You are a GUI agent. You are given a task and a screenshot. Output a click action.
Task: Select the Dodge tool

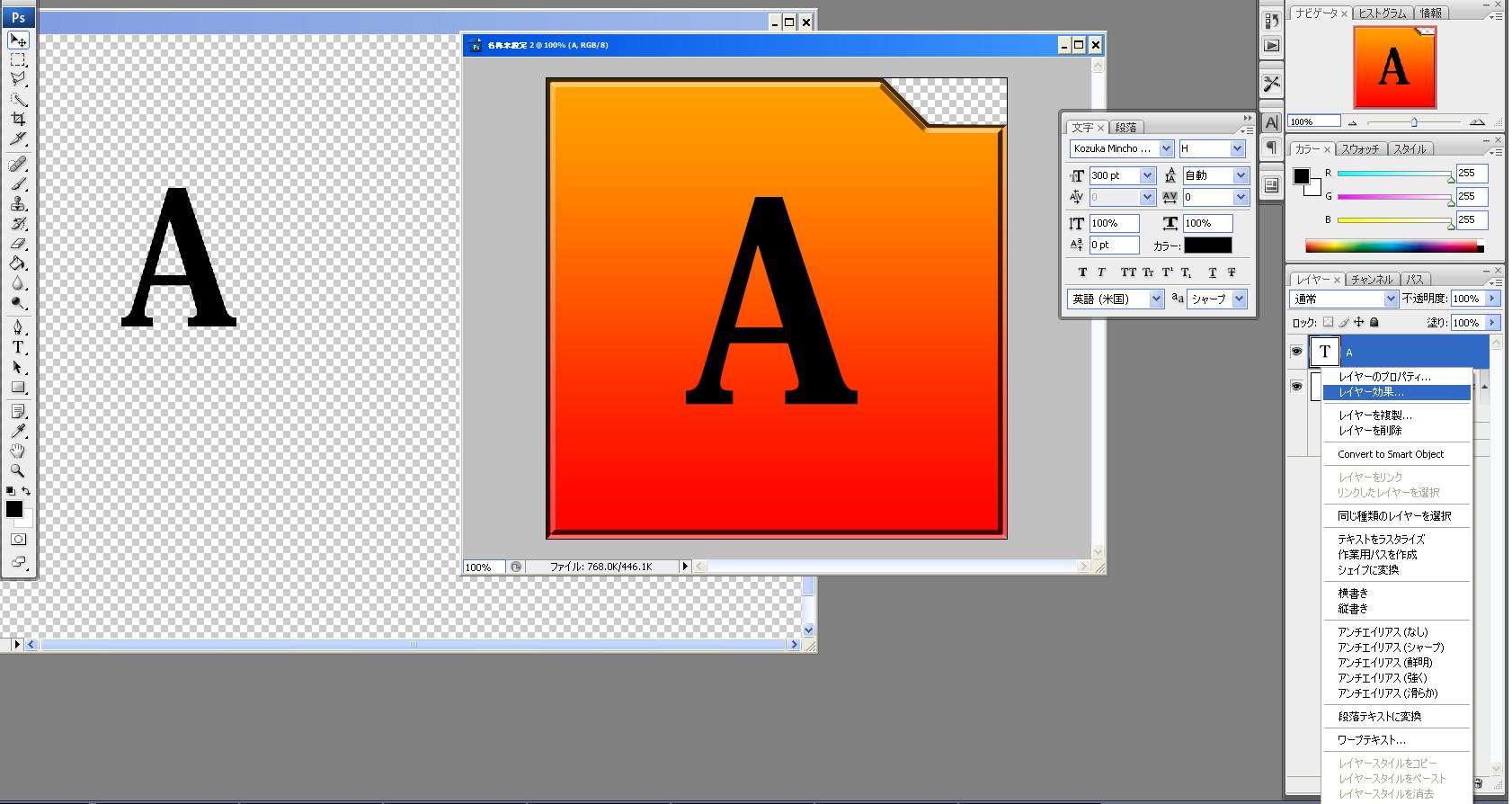(x=18, y=303)
